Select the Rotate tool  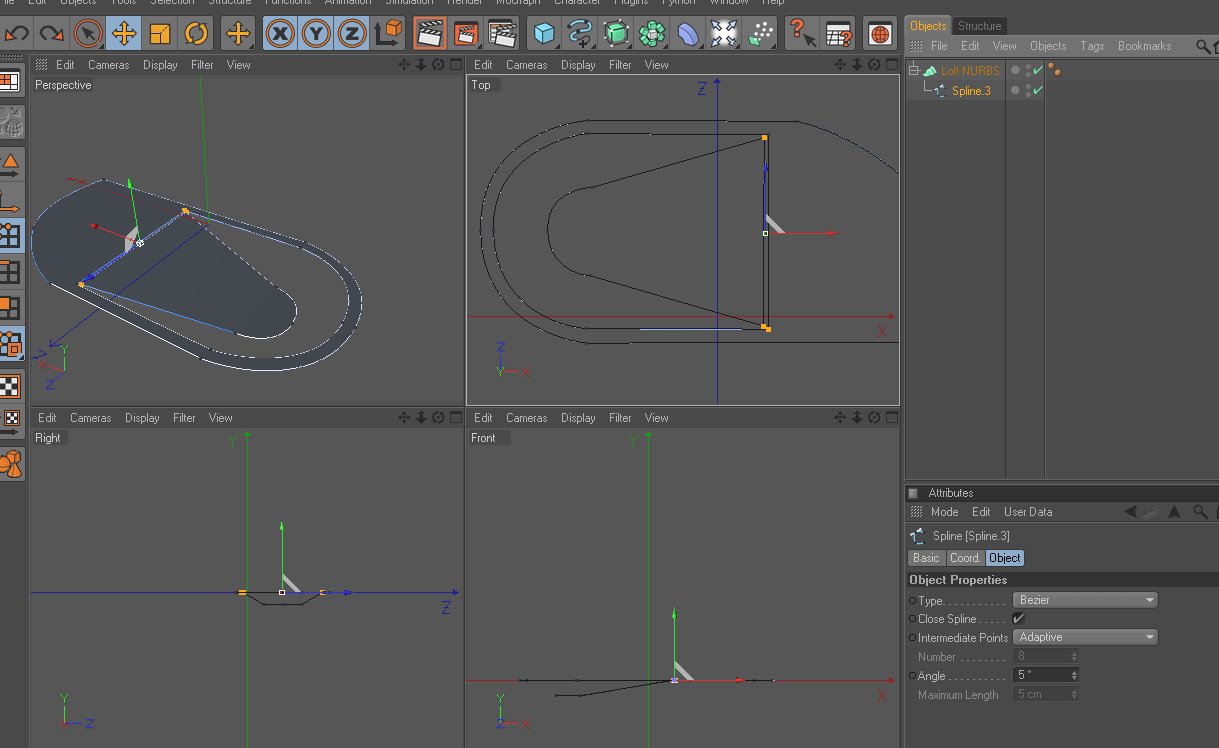[x=196, y=34]
